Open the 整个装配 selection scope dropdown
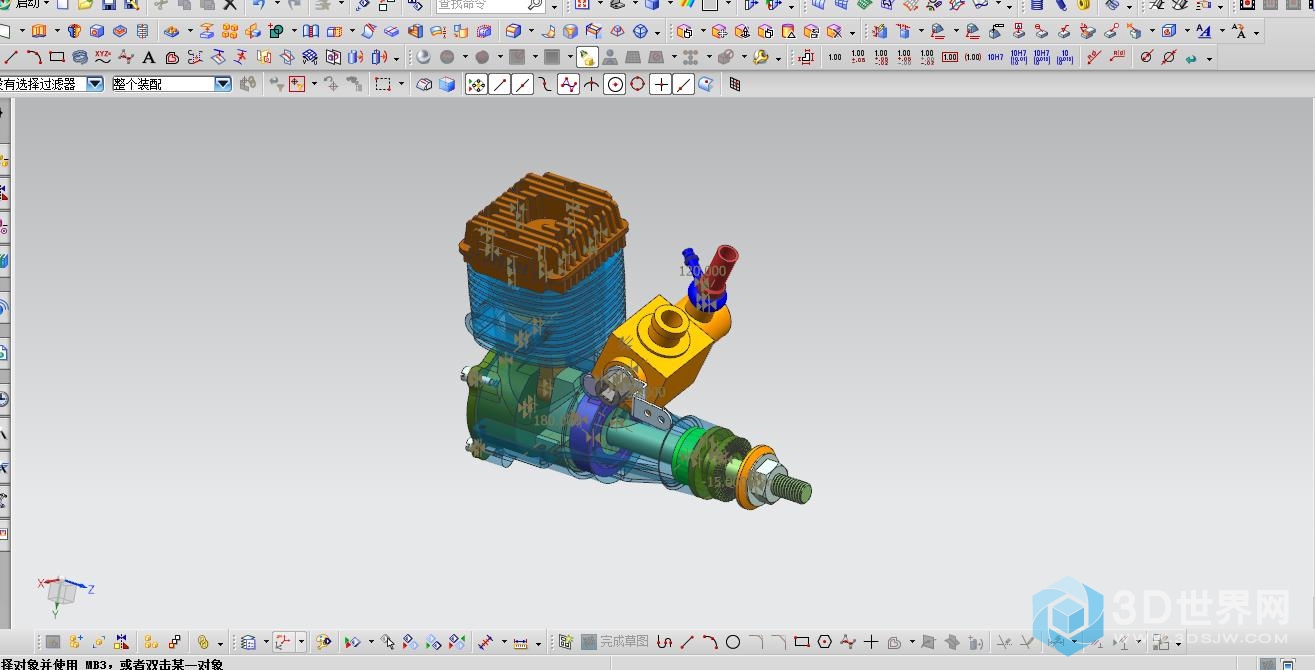This screenshot has width=1315, height=670. pyautogui.click(x=223, y=84)
